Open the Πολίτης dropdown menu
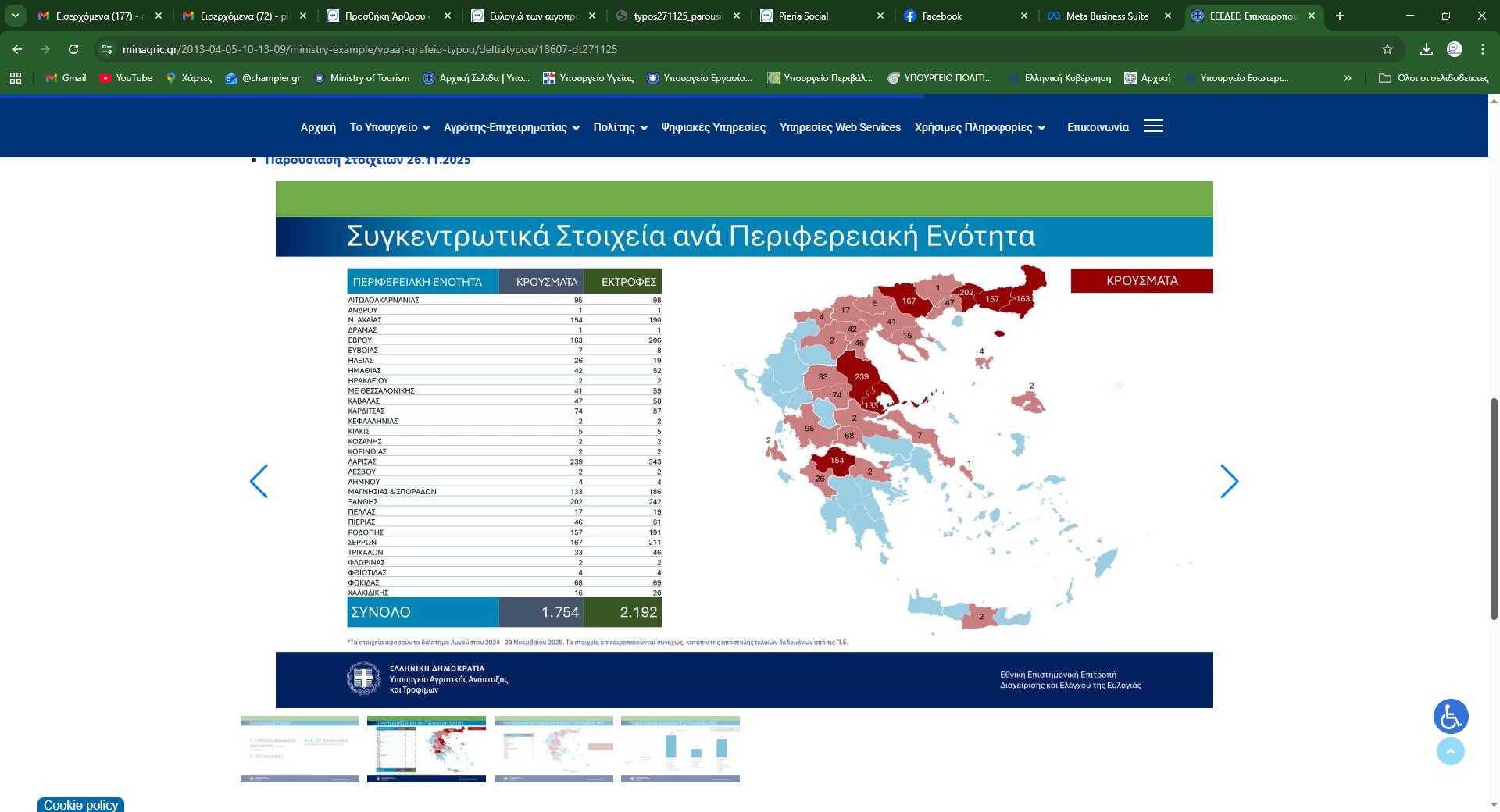Viewport: 1500px width, 812px height. tap(620, 127)
